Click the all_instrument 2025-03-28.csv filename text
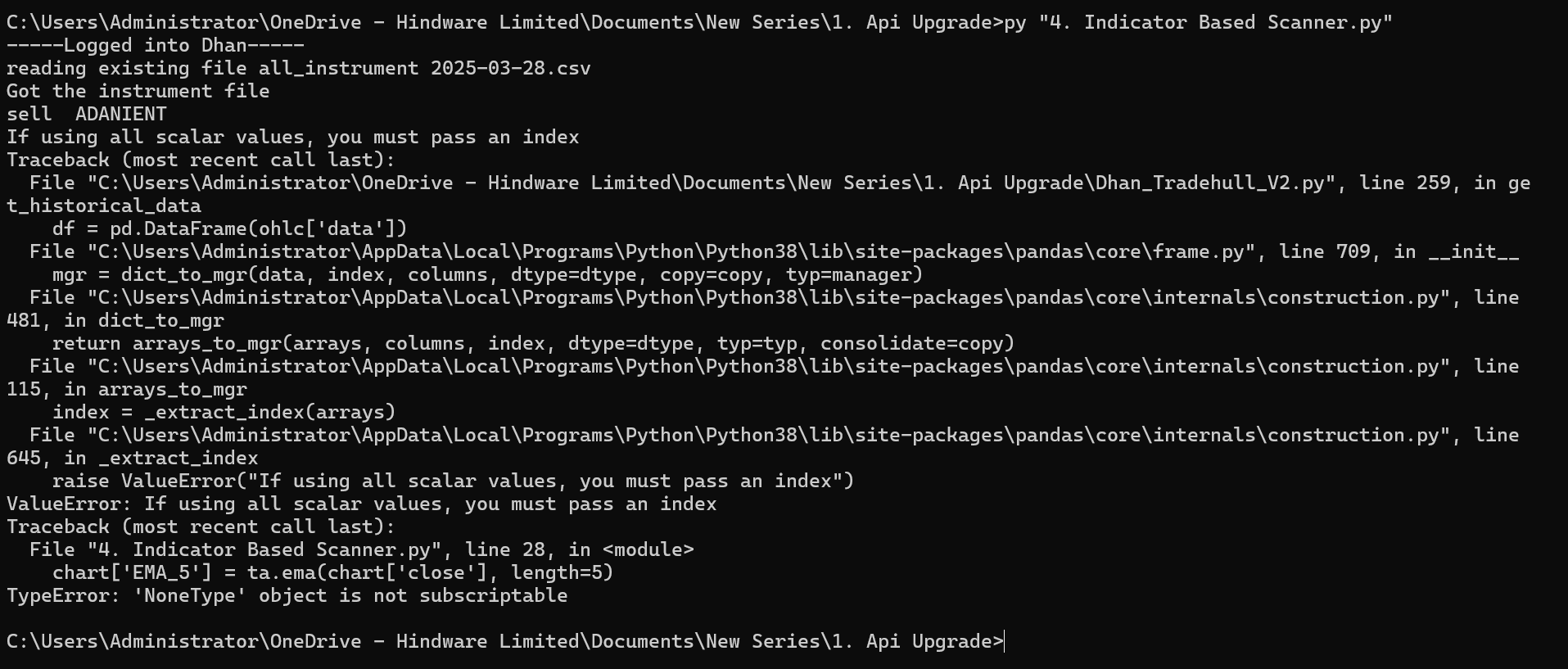Image resolution: width=1568 pixels, height=669 pixels. pyautogui.click(x=424, y=68)
